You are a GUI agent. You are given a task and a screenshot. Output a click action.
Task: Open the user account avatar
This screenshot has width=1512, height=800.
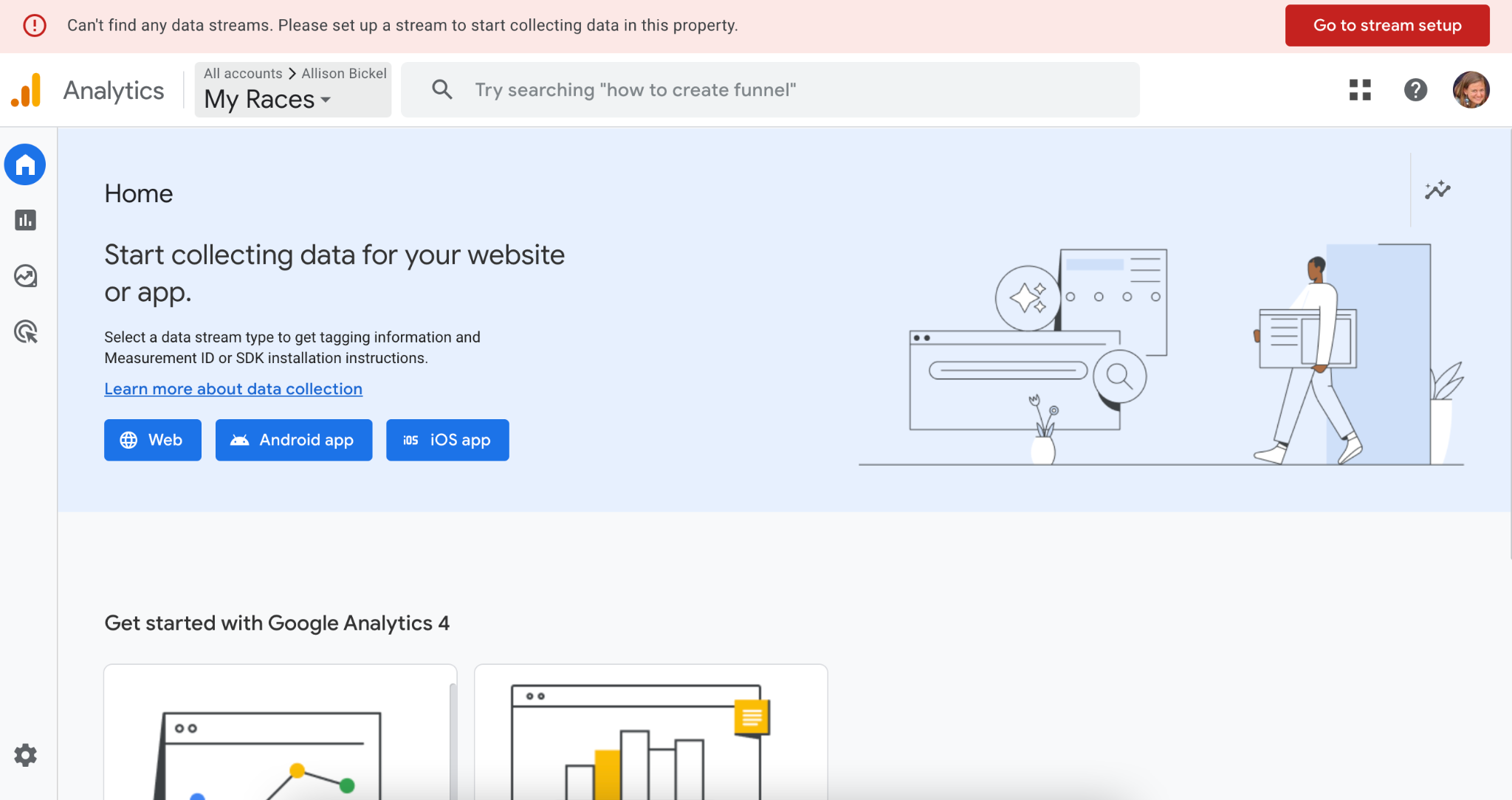[x=1471, y=90]
